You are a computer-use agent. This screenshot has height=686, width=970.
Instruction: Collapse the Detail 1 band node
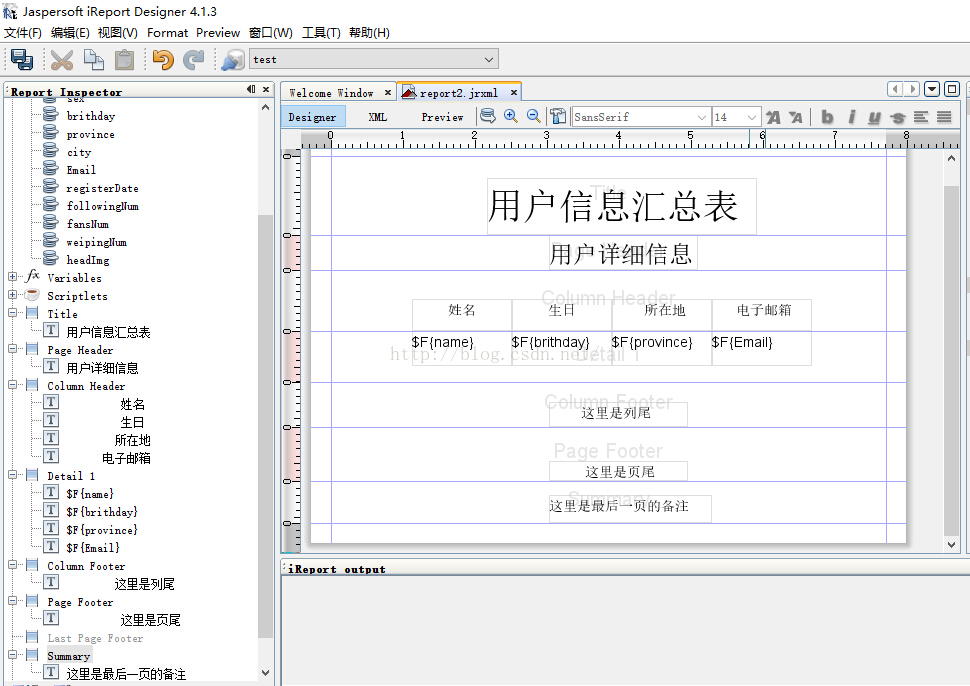12,474
